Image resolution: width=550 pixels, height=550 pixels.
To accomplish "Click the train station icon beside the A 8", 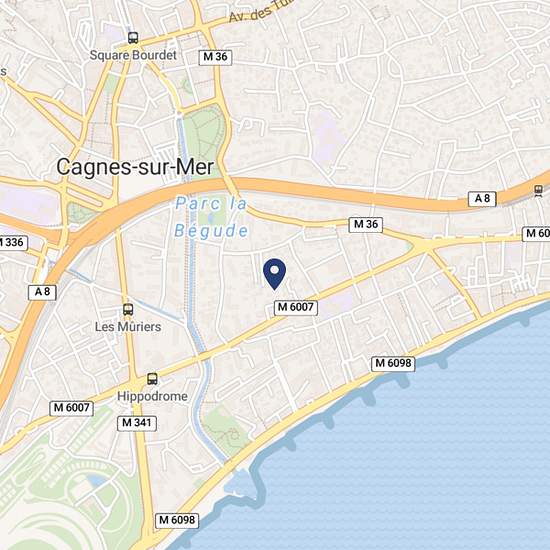I will click(x=538, y=191).
